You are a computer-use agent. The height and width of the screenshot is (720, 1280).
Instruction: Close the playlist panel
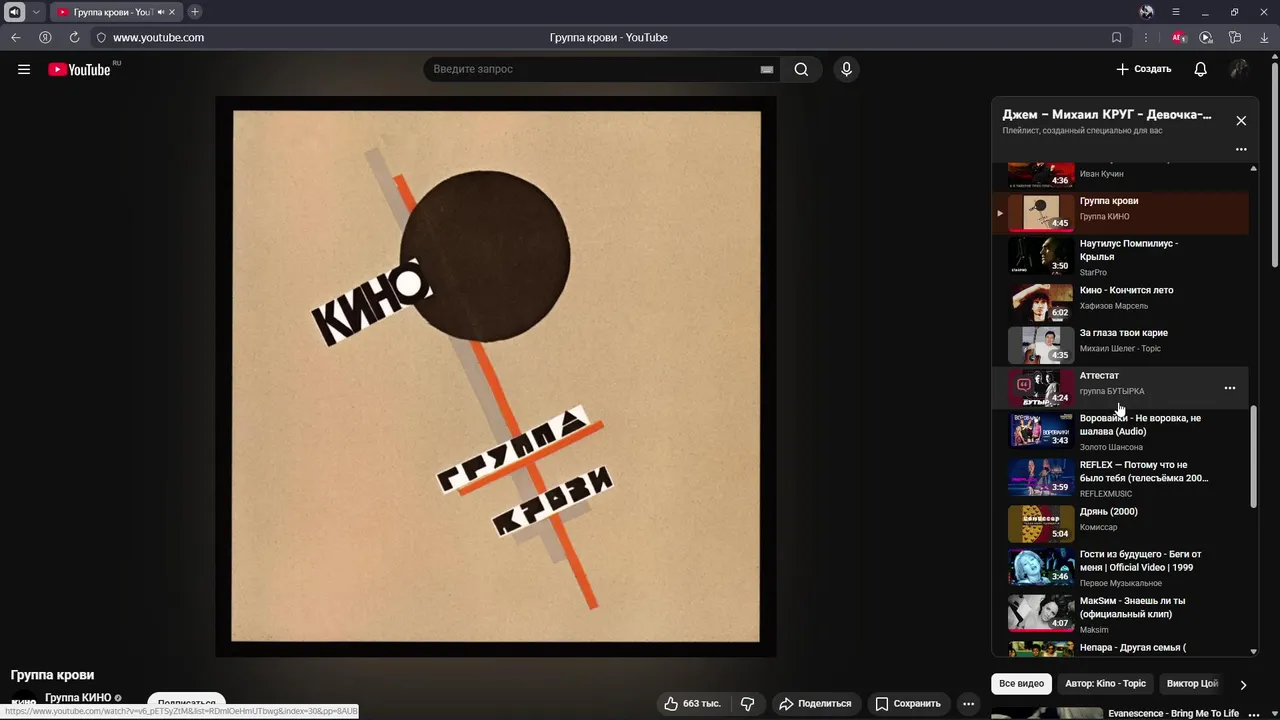point(1241,120)
